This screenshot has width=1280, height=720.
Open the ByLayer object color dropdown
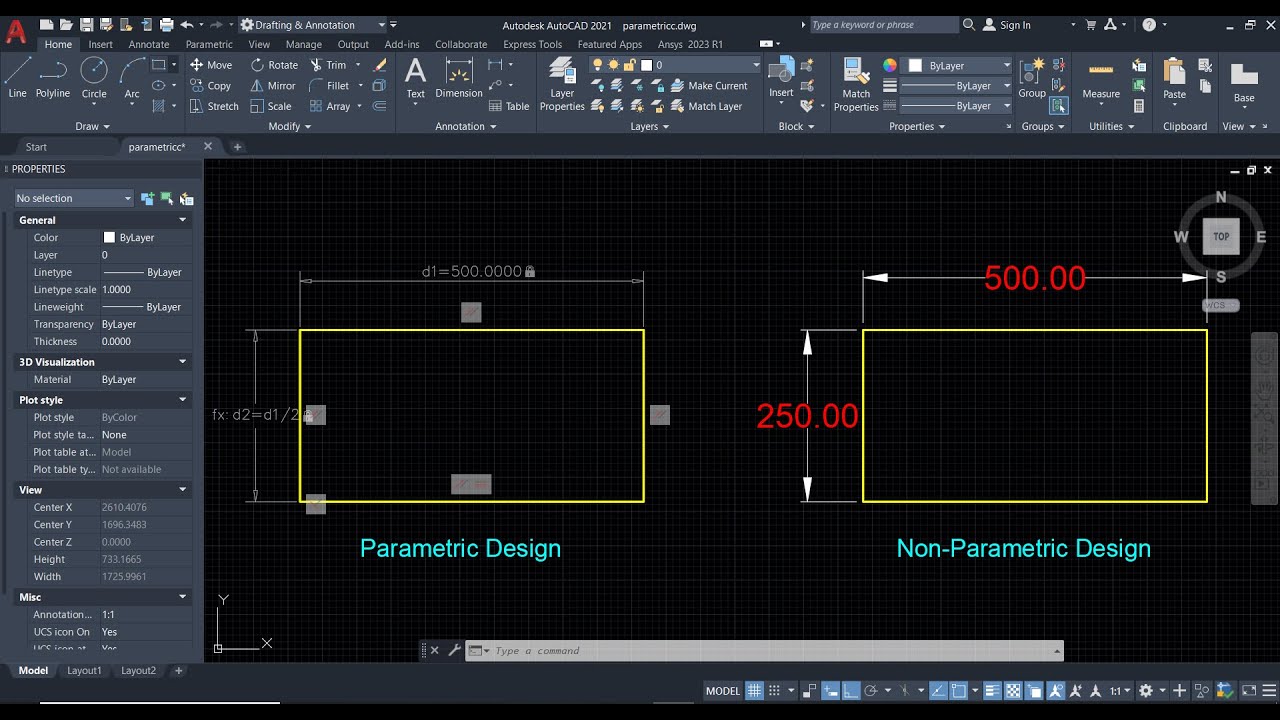pyautogui.click(x=958, y=66)
